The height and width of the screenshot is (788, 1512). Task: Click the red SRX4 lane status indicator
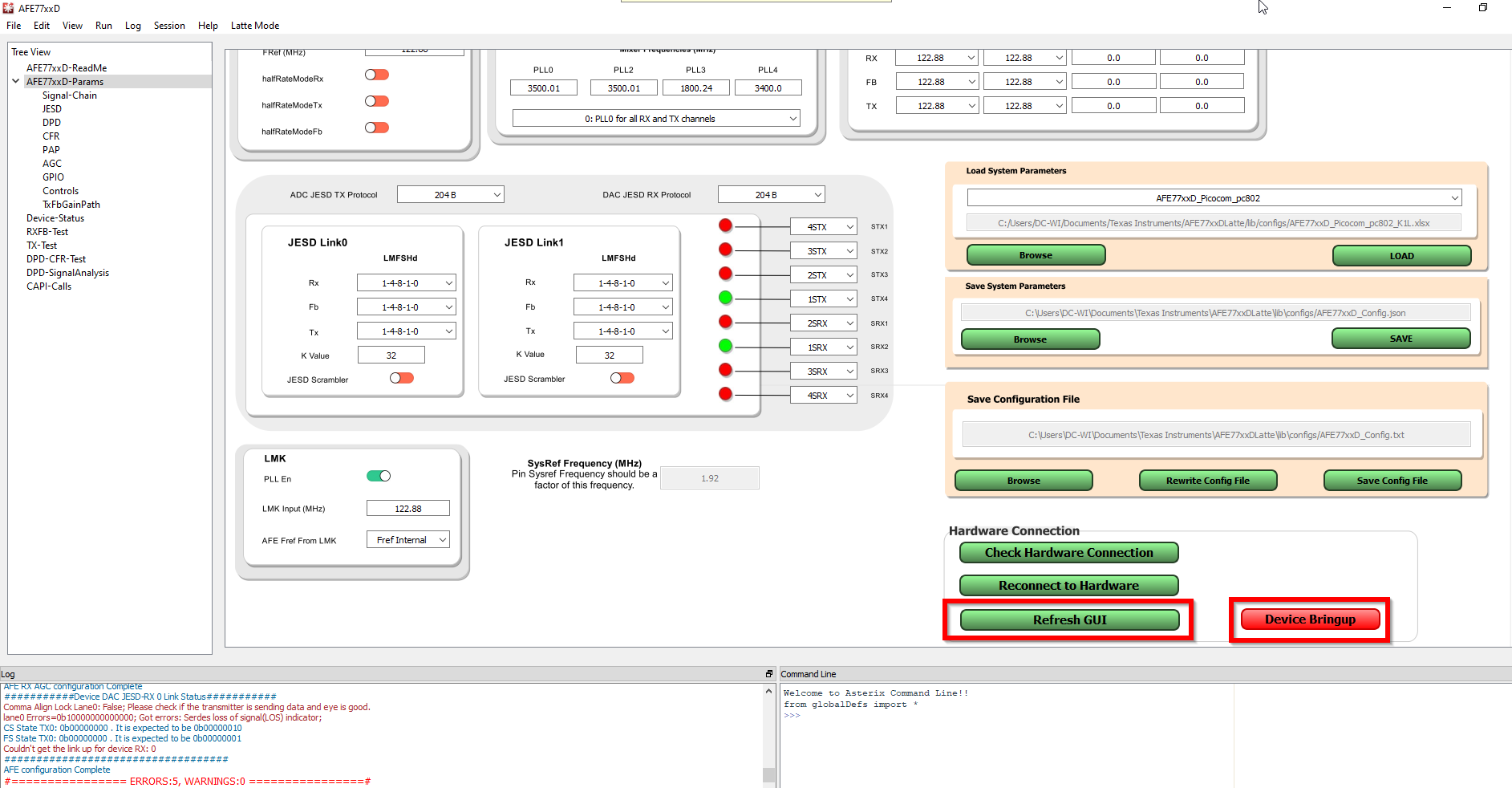(725, 394)
